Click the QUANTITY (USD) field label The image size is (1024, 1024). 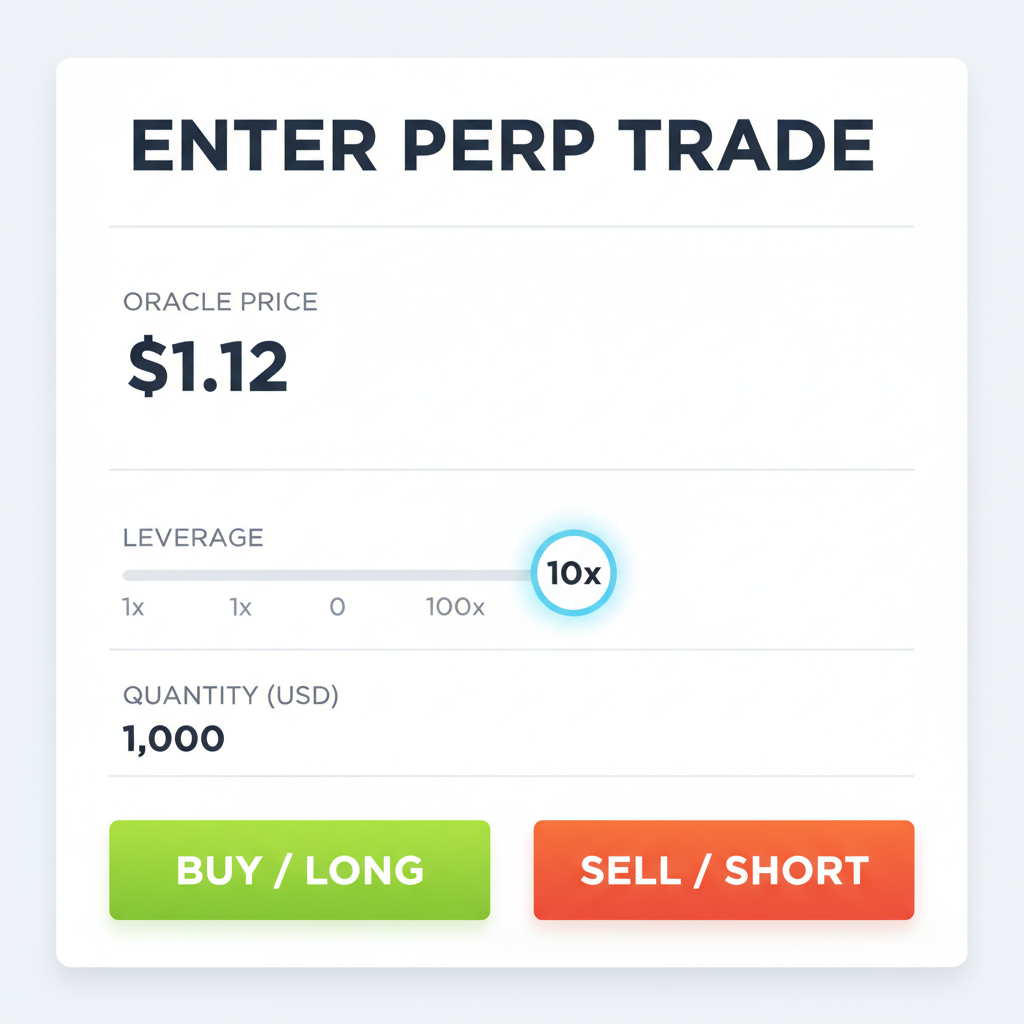[x=231, y=695]
